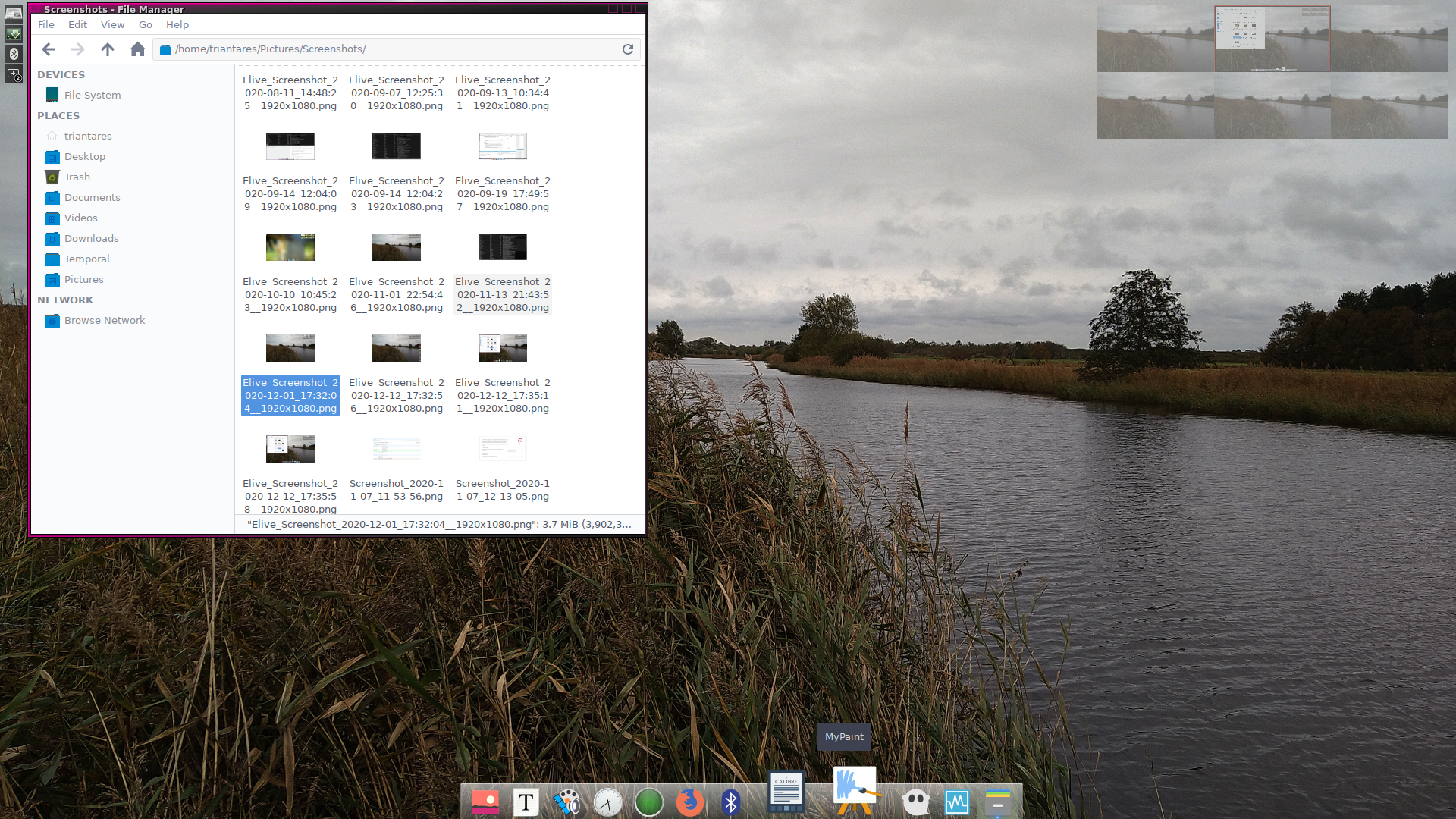Image resolution: width=1456 pixels, height=819 pixels.
Task: Click the Back navigation arrow
Action: pos(48,49)
